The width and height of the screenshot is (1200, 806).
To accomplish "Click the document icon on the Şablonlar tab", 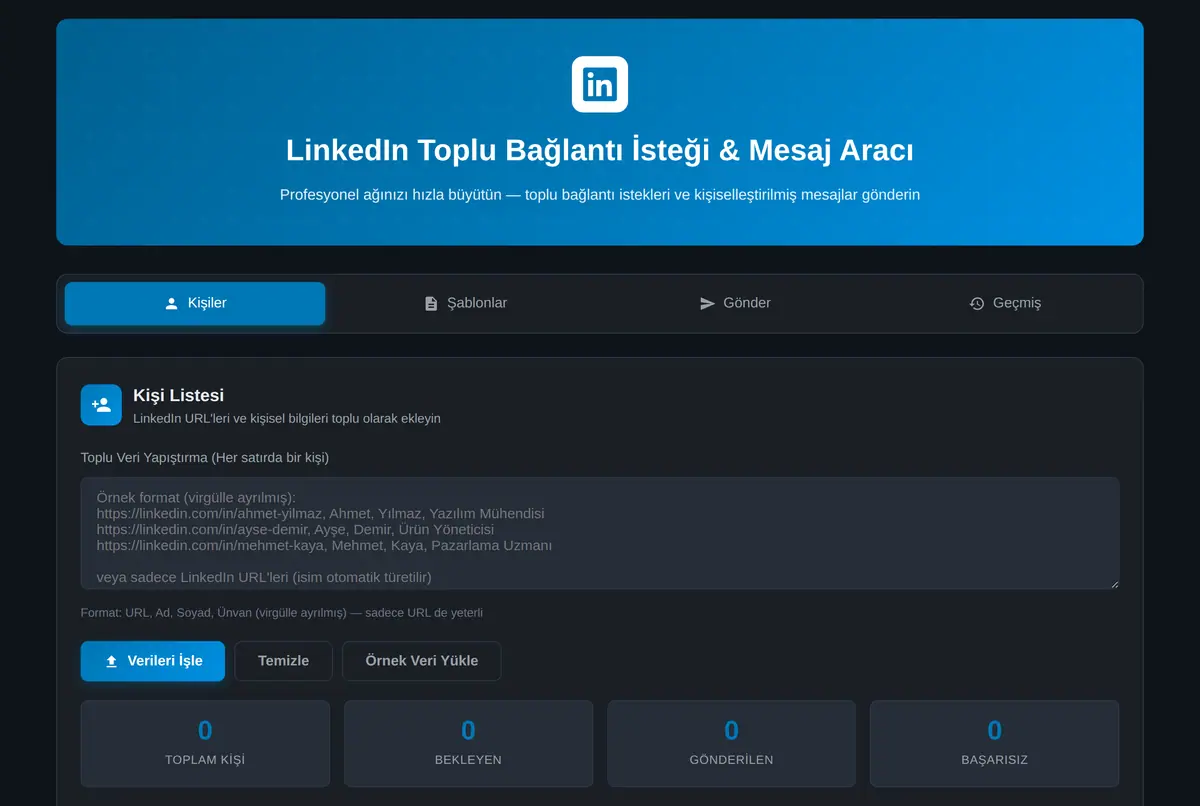I will pyautogui.click(x=431, y=303).
